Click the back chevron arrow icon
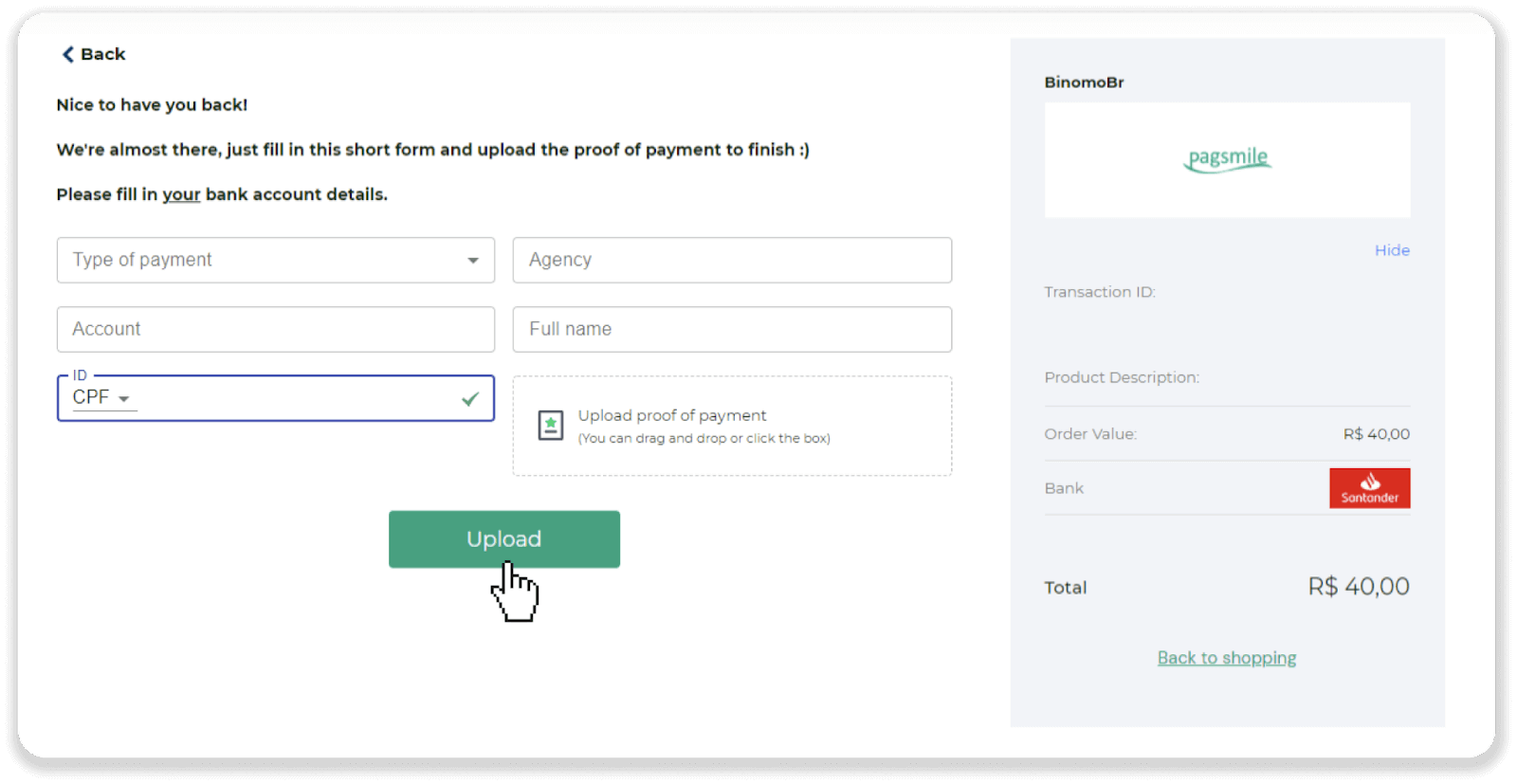 pyautogui.click(x=65, y=54)
